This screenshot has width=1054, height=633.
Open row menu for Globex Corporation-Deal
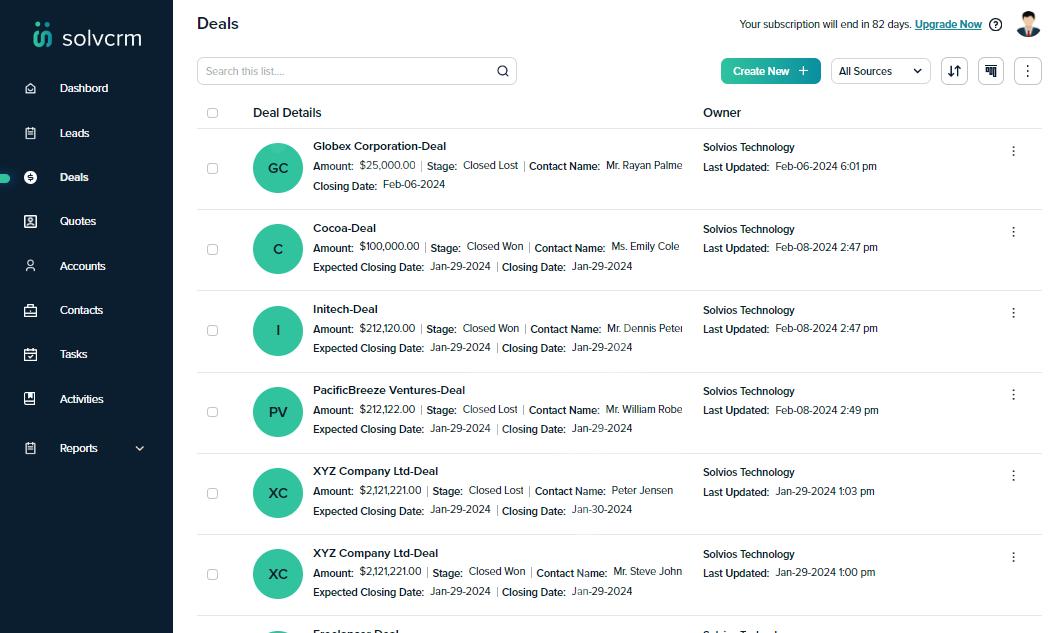coord(1014,151)
